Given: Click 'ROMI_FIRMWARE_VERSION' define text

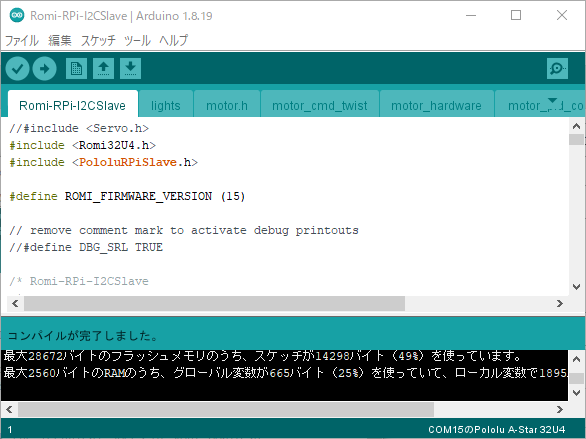Looking at the screenshot, I should click(x=138, y=196).
